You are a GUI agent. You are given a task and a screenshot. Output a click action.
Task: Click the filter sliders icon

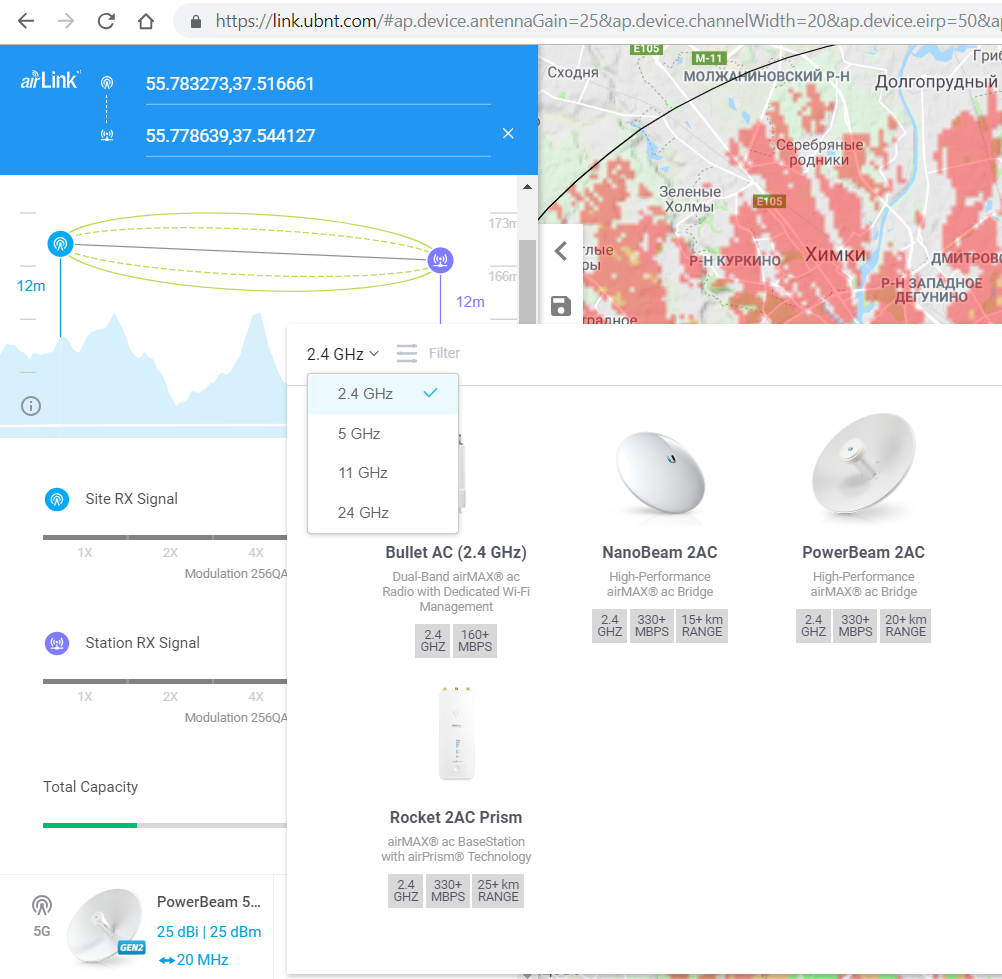pos(406,353)
